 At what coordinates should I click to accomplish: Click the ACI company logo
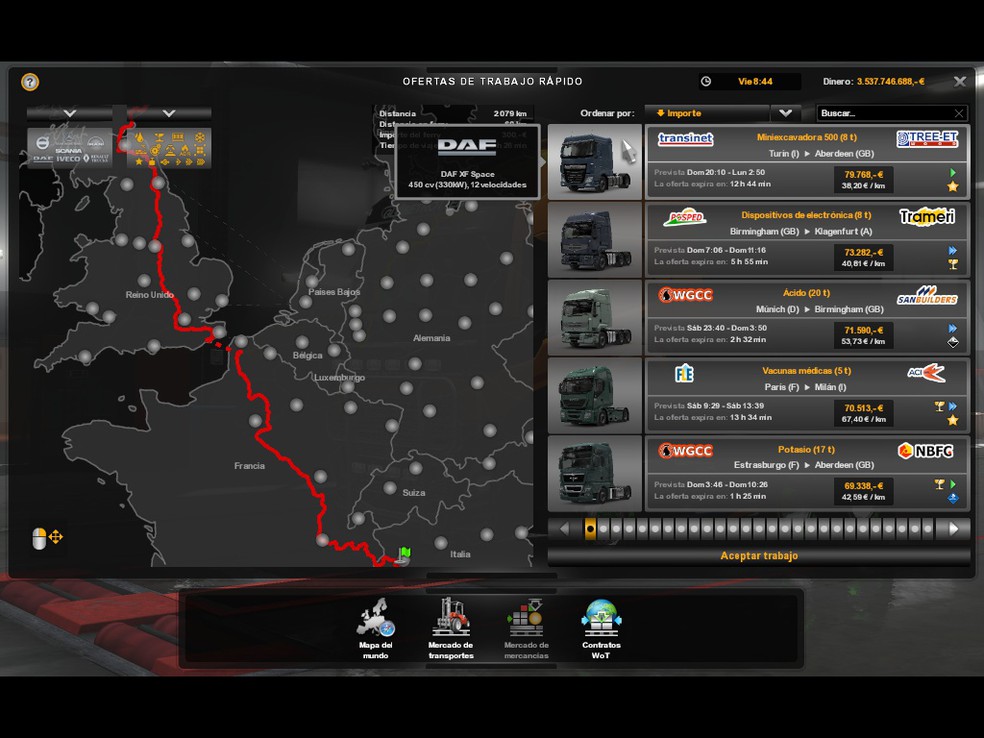(x=926, y=373)
